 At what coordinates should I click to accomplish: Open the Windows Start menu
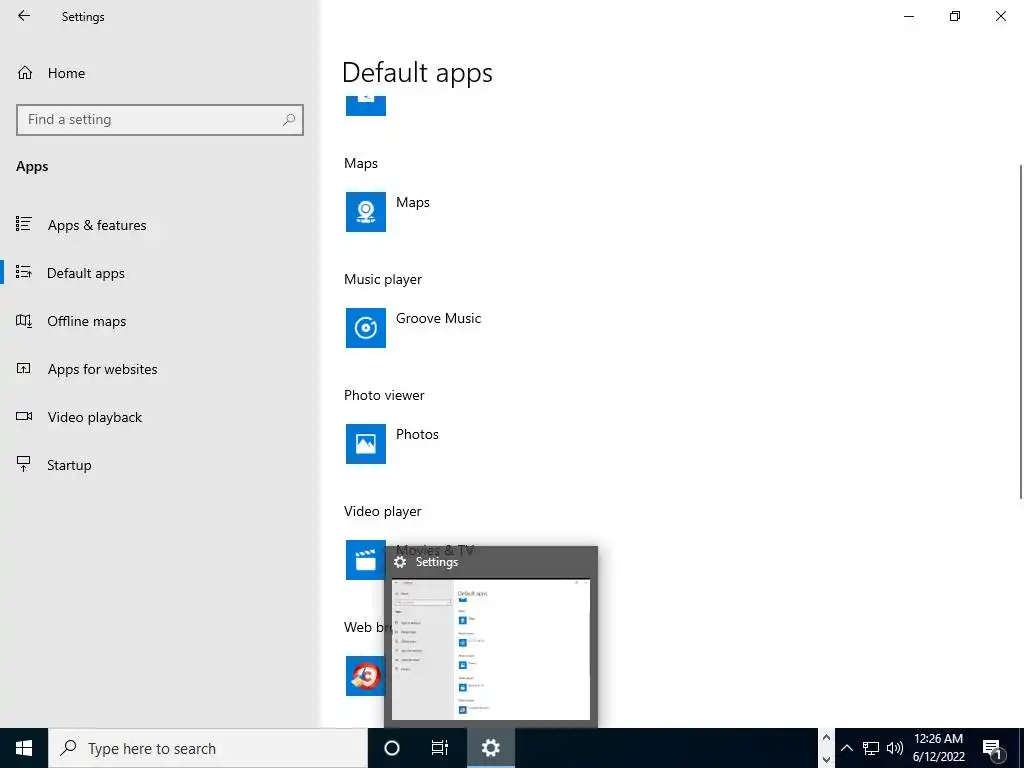(24, 748)
